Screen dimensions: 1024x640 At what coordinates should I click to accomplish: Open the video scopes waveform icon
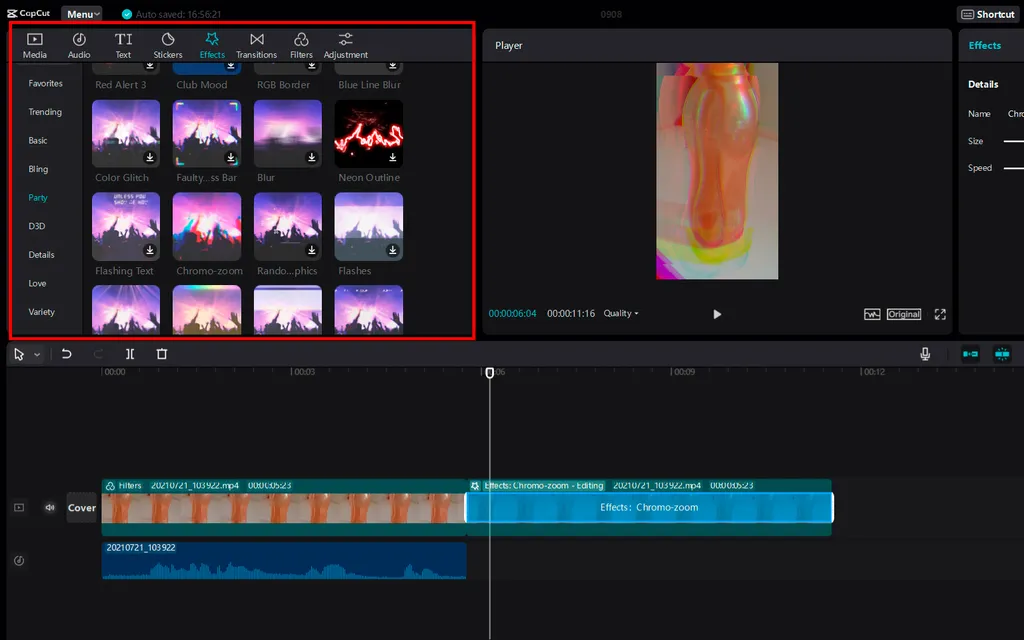pos(872,314)
